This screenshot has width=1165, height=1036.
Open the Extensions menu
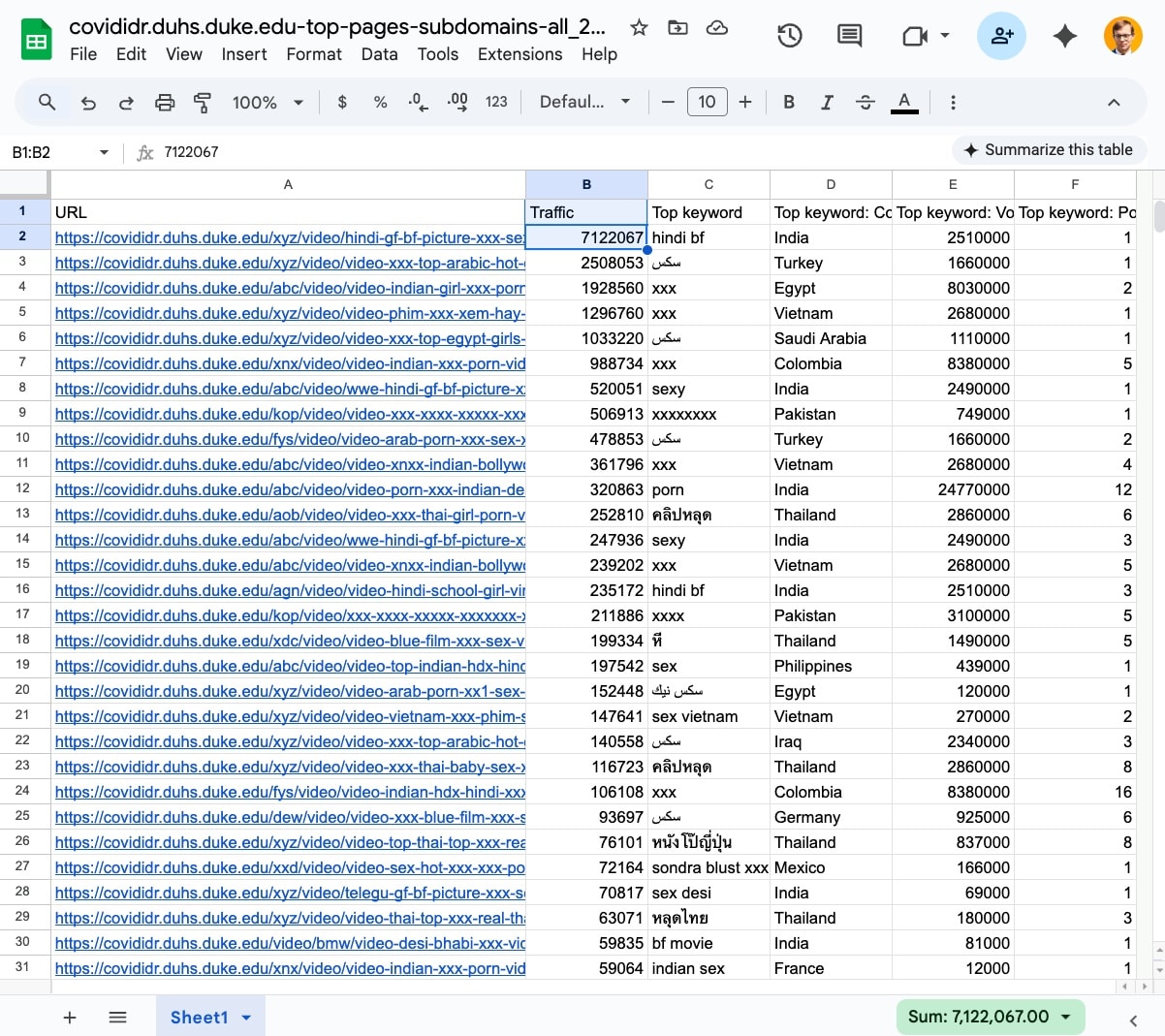click(x=520, y=54)
